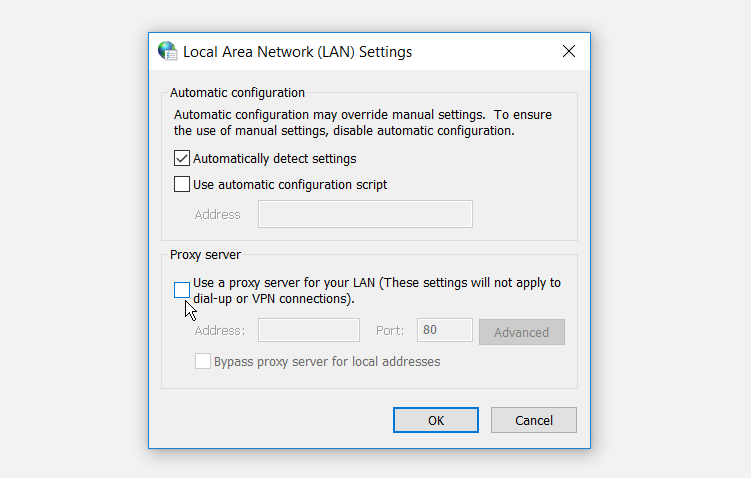Select the Port field showing 80

coord(445,331)
